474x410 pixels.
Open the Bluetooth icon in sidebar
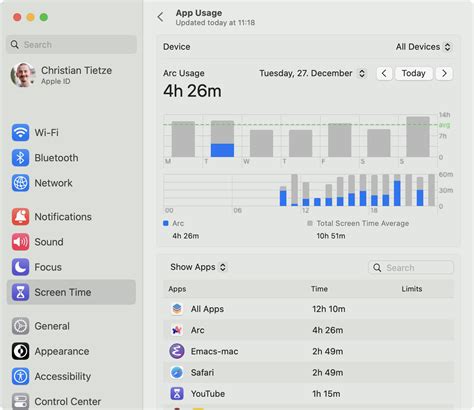pyautogui.click(x=20, y=158)
